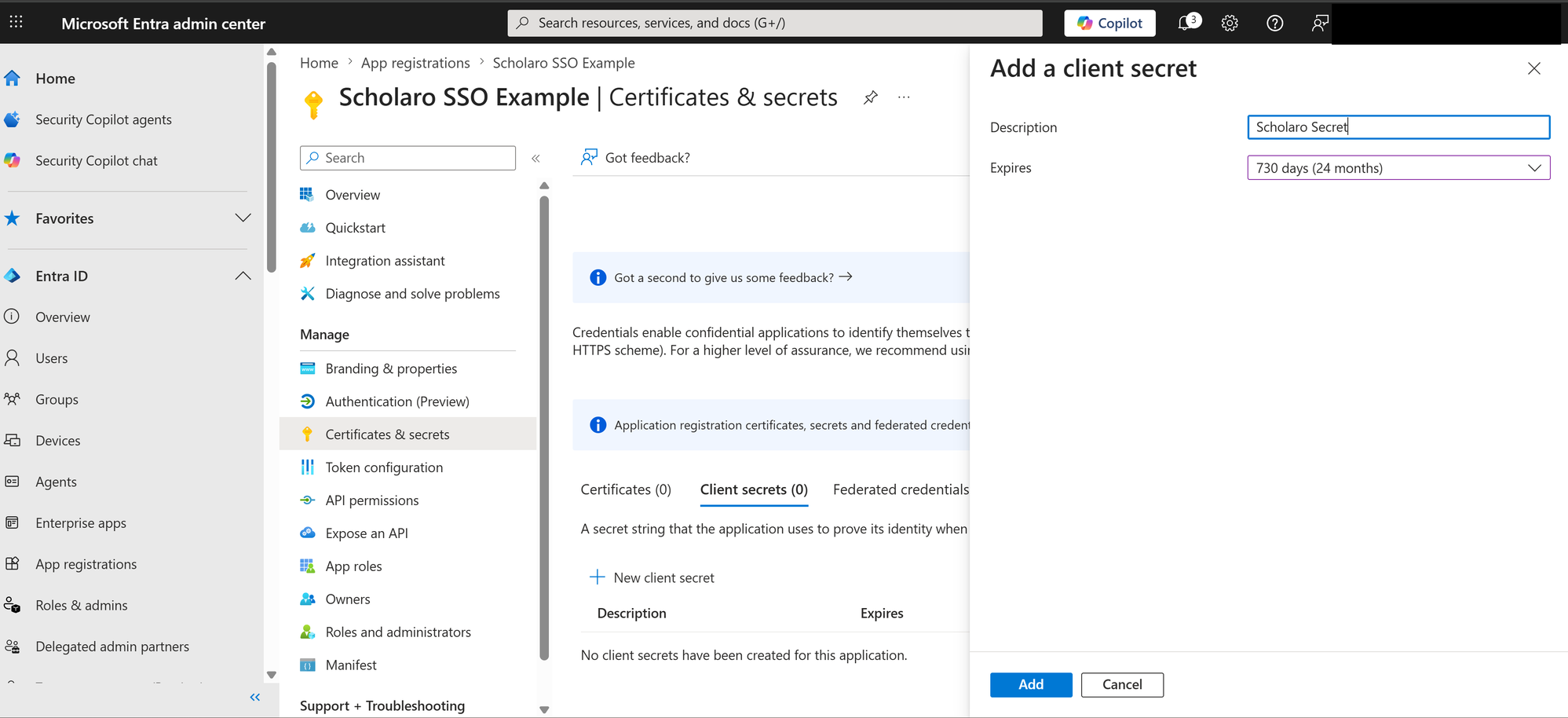This screenshot has width=1568, height=718.
Task: Collapse the Entra ID section
Action: pos(243,276)
